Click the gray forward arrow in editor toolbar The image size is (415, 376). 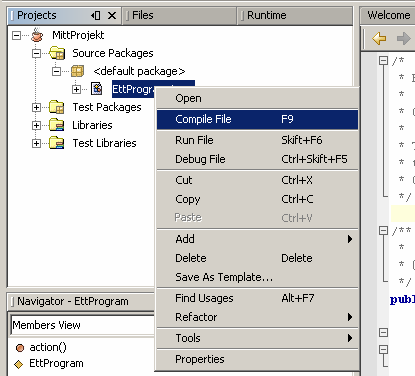pos(403,38)
